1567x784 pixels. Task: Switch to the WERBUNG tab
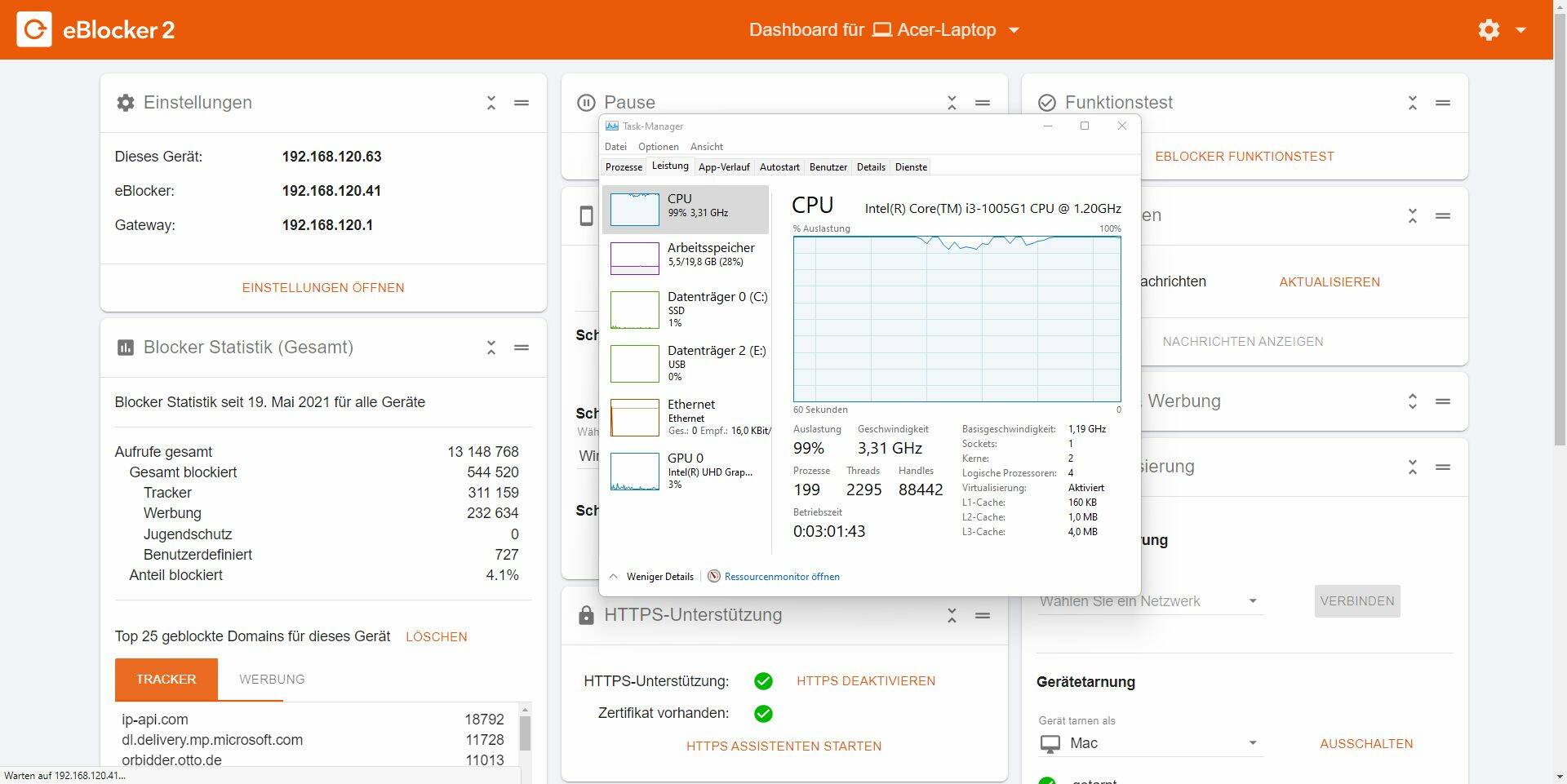(272, 679)
